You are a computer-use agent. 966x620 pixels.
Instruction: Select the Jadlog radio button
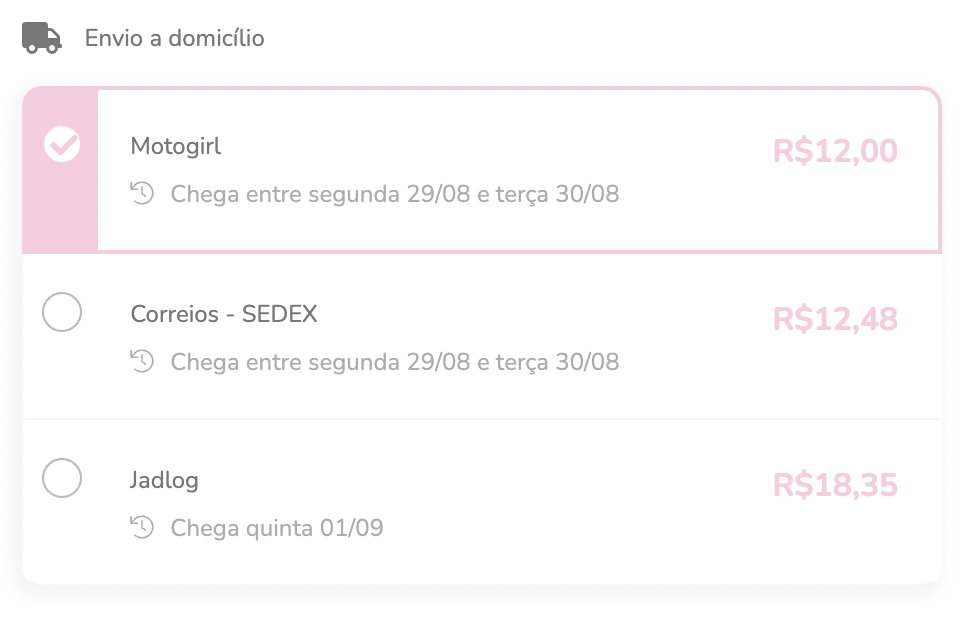pos(62,478)
